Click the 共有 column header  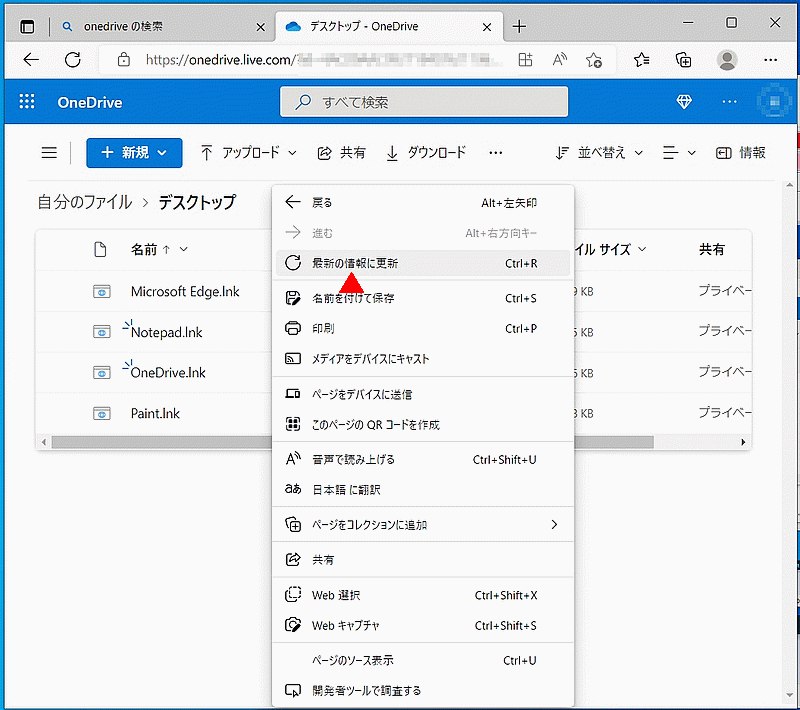[x=712, y=249]
